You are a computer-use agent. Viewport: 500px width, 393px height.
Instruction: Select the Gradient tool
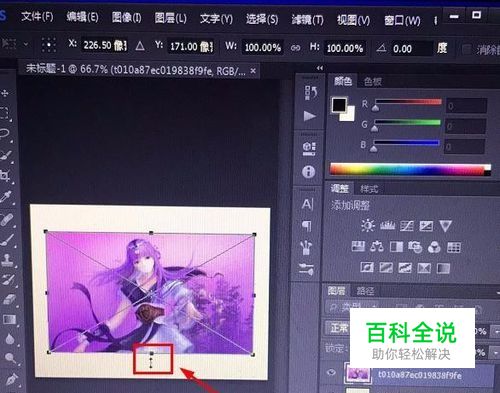coord(9,319)
